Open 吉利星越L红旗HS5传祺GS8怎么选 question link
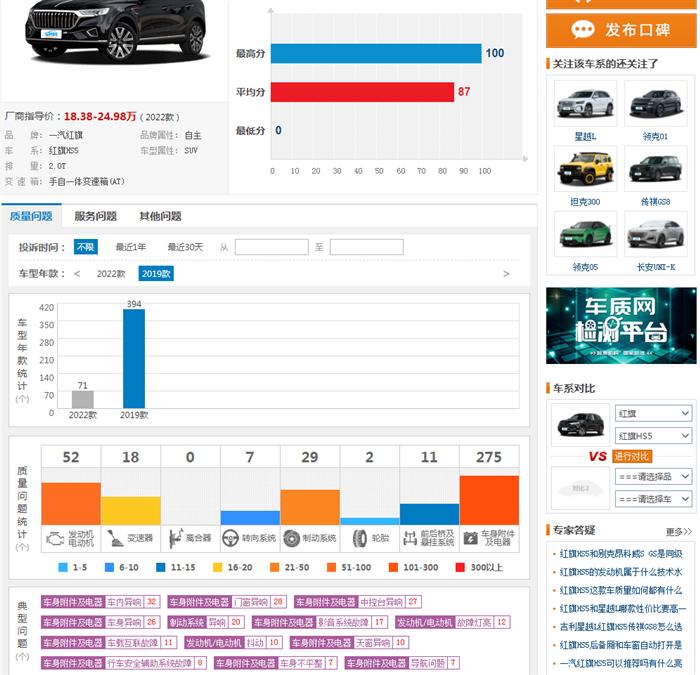The width and height of the screenshot is (700, 675). pyautogui.click(x=621, y=627)
